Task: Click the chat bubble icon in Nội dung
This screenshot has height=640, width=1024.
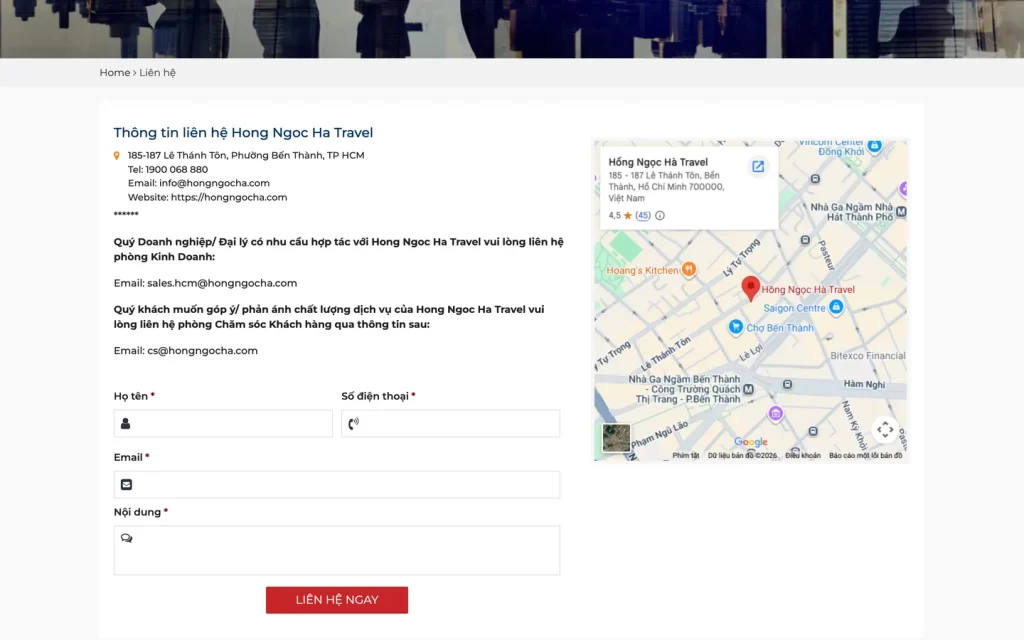Action: [127, 538]
